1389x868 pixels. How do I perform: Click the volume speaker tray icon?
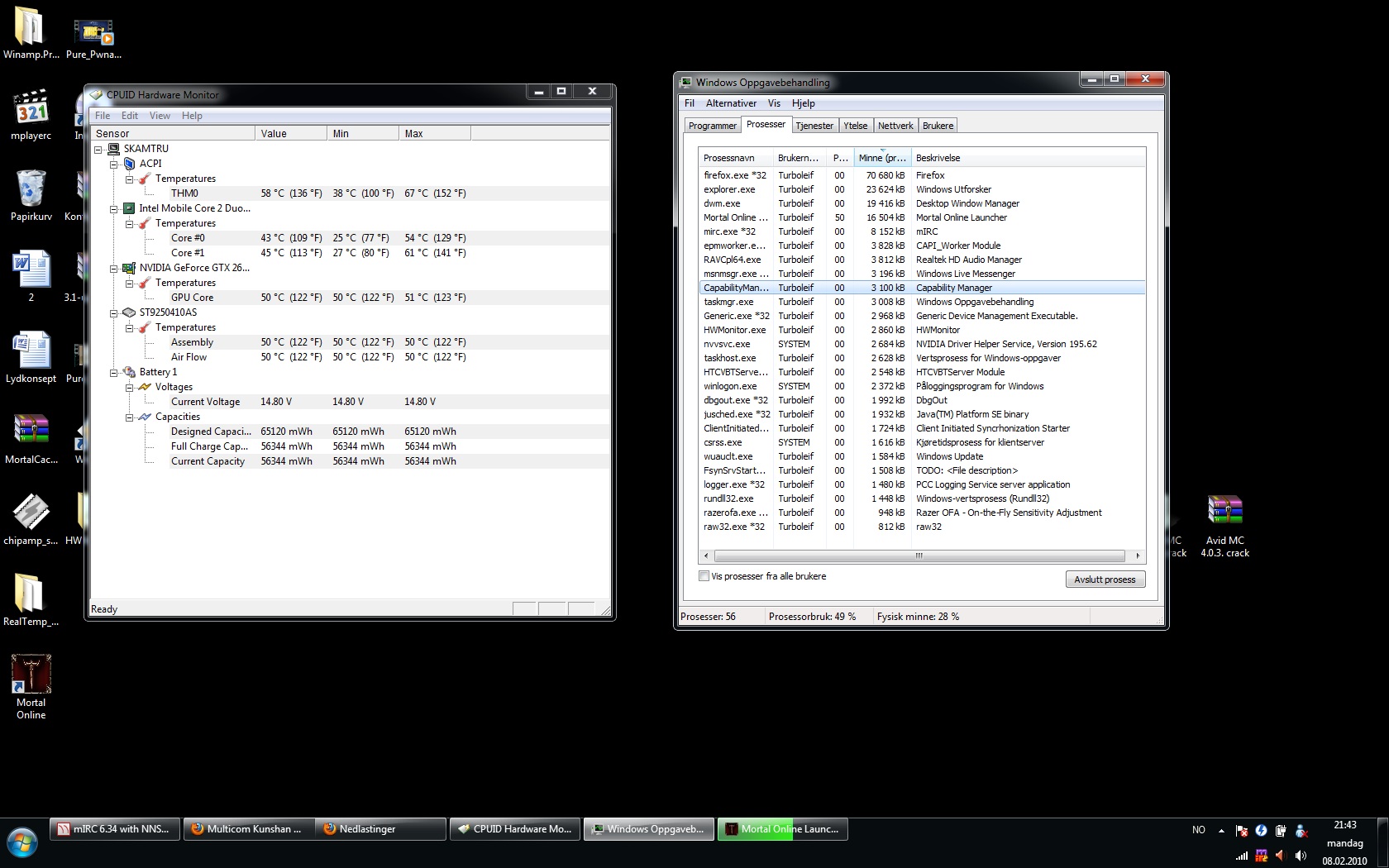1301,856
